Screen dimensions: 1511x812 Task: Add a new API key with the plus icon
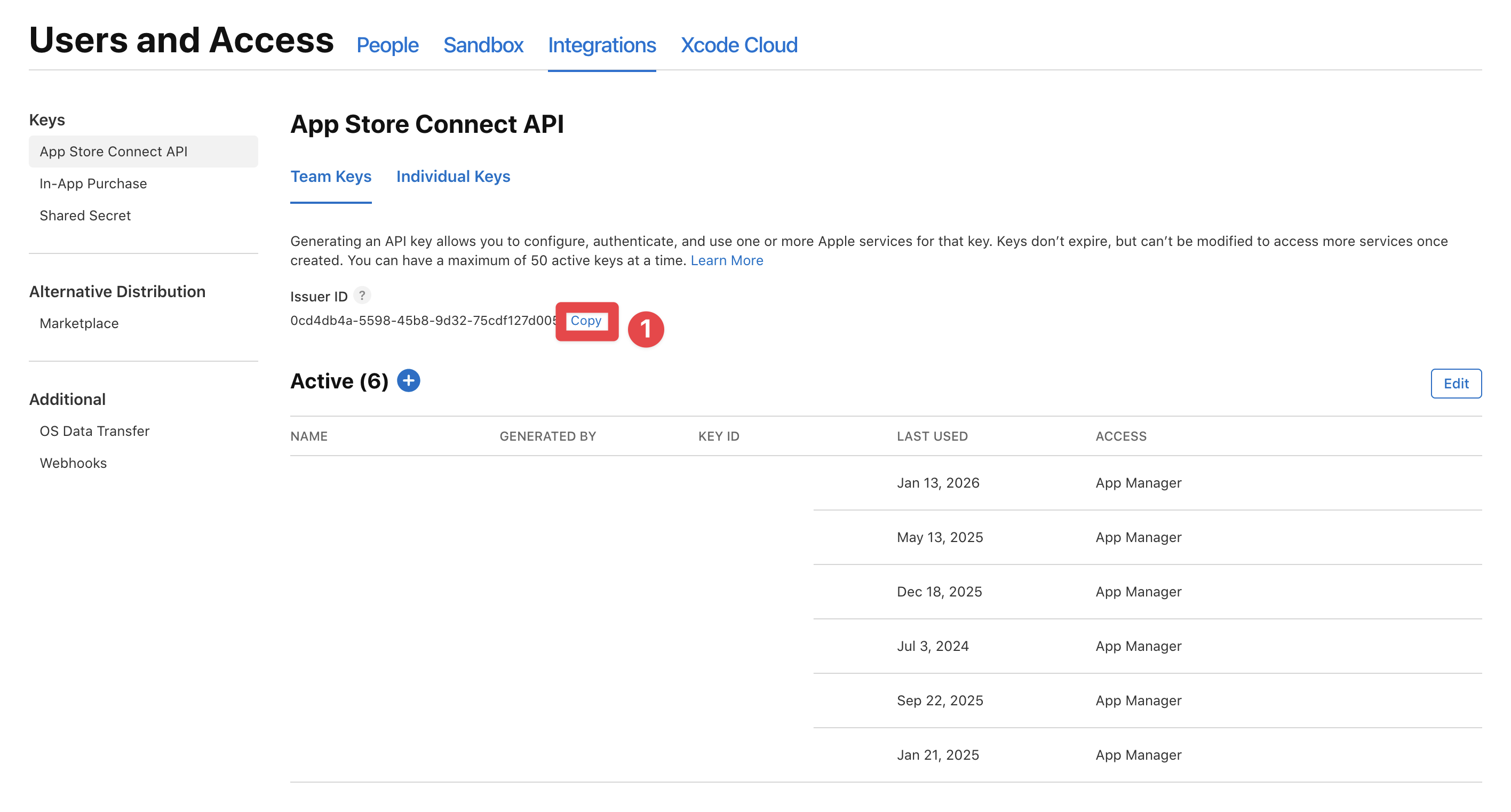coord(408,381)
